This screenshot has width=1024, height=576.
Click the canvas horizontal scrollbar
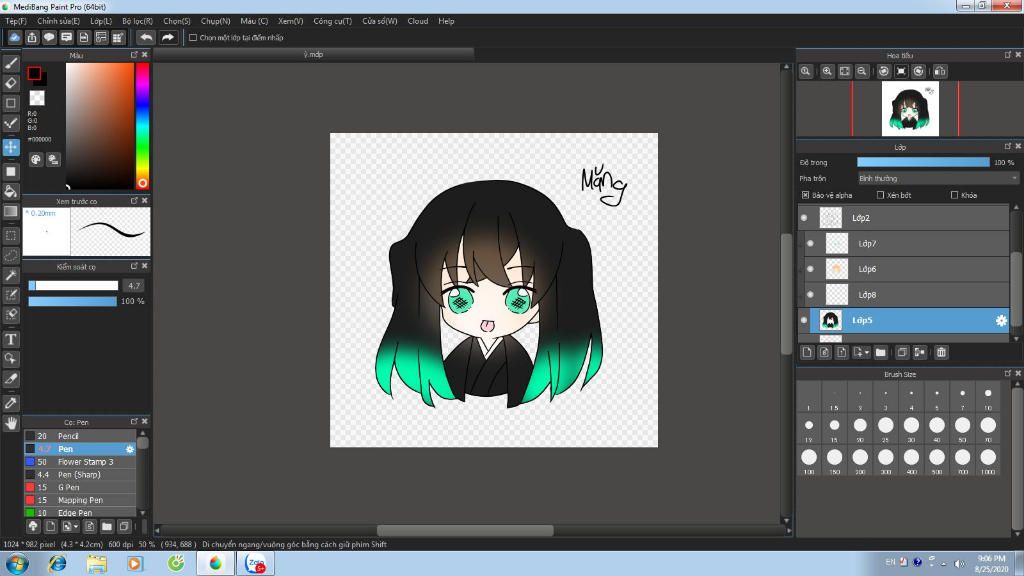click(x=465, y=530)
